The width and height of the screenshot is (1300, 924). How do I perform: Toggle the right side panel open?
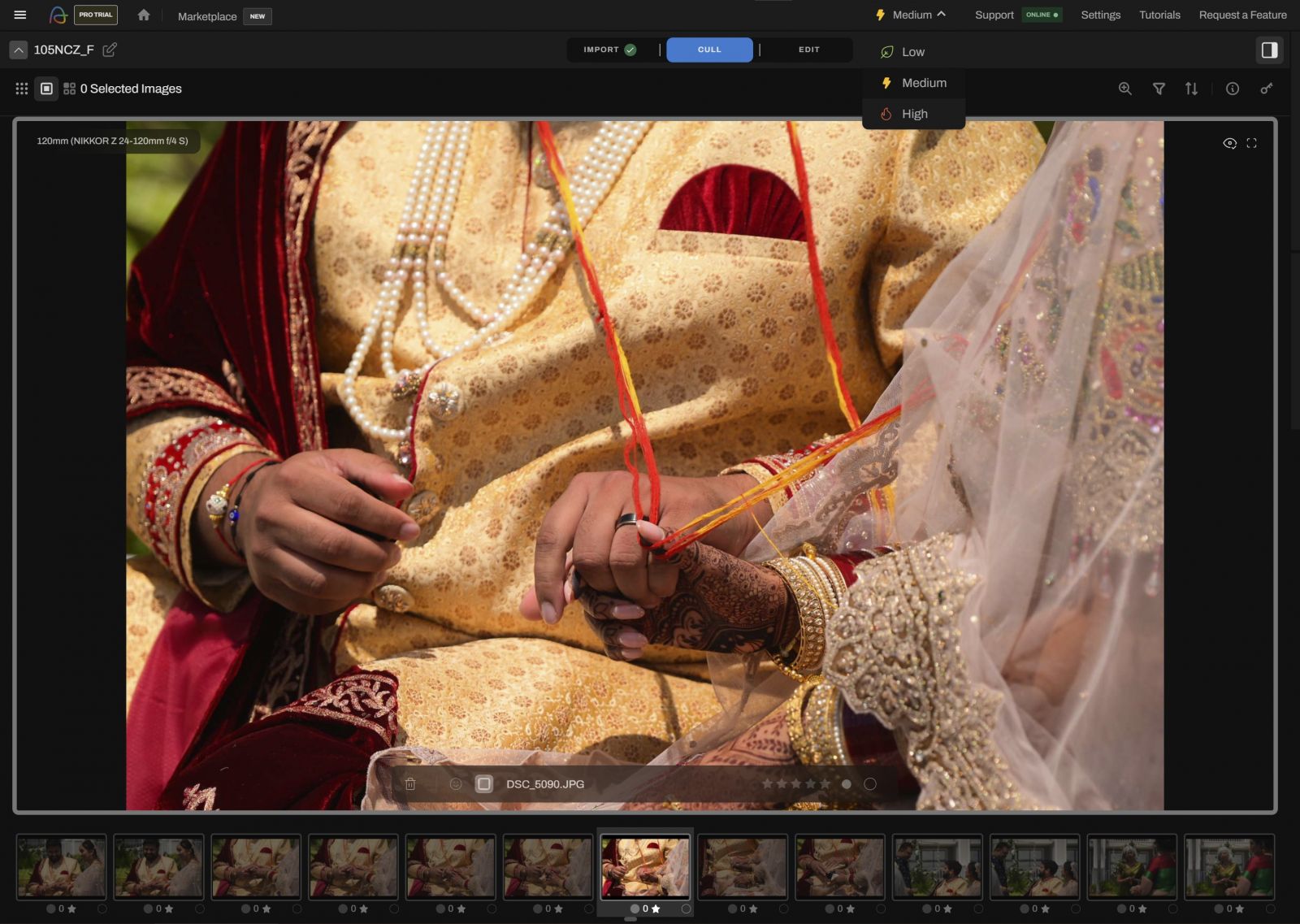coord(1270,50)
